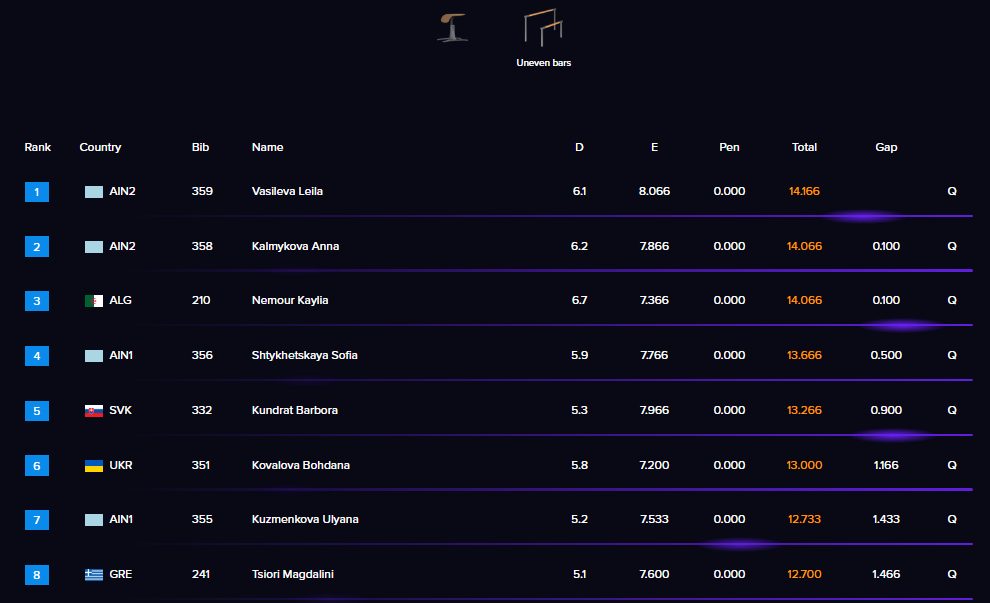Click bib number 210
Image resolution: width=990 pixels, height=603 pixels.
(x=201, y=301)
